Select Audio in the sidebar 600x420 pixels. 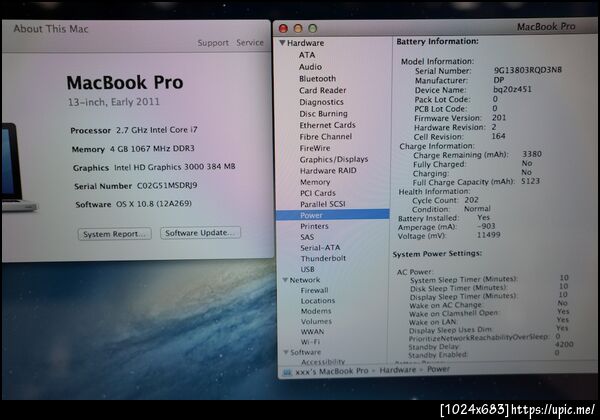pos(310,67)
